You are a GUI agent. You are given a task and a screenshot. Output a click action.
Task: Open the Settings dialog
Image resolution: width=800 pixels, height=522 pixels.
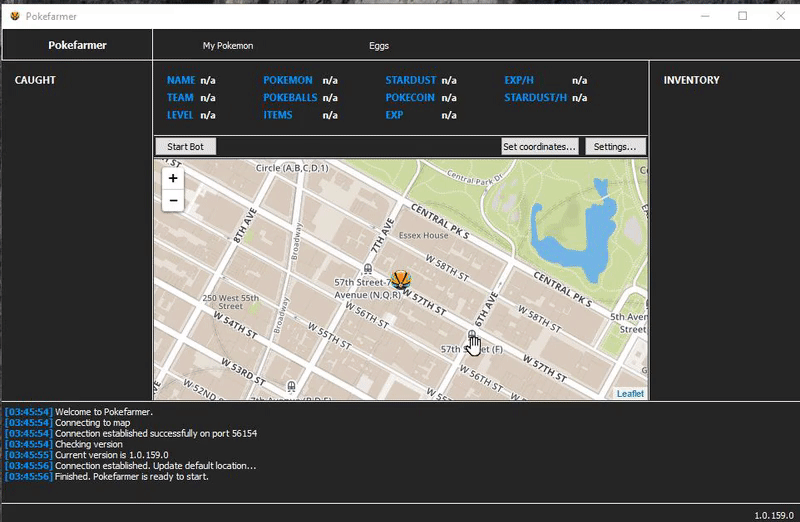coord(615,146)
